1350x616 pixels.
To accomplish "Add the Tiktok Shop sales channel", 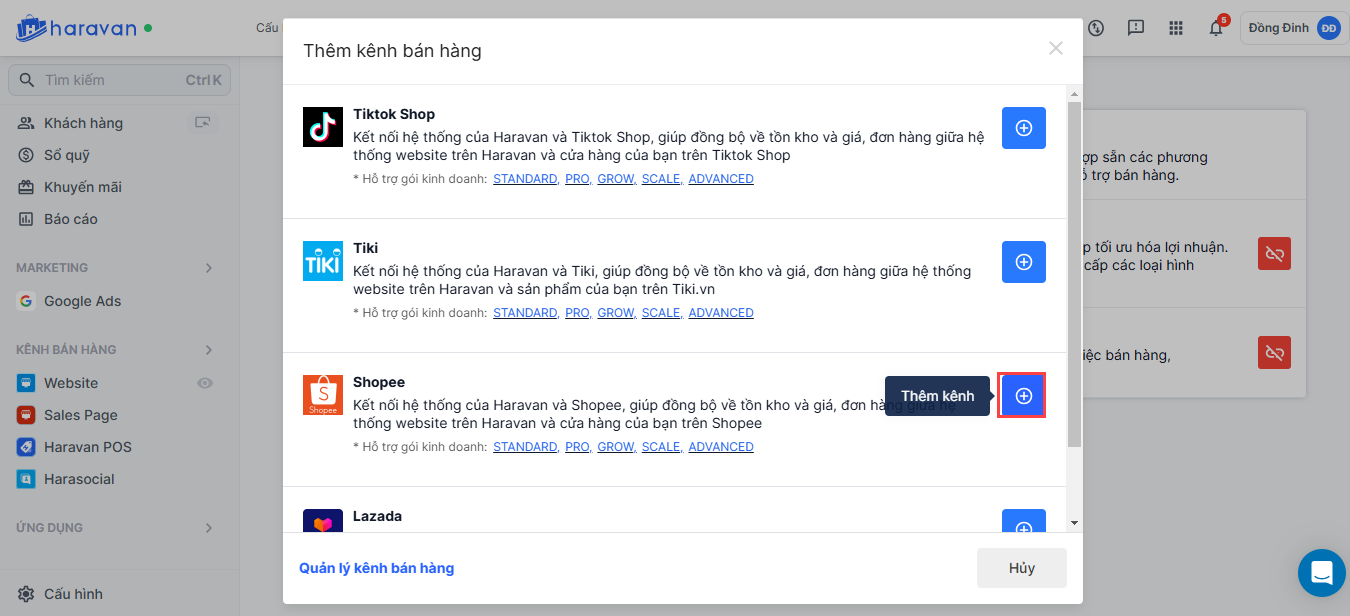I will click(1023, 128).
